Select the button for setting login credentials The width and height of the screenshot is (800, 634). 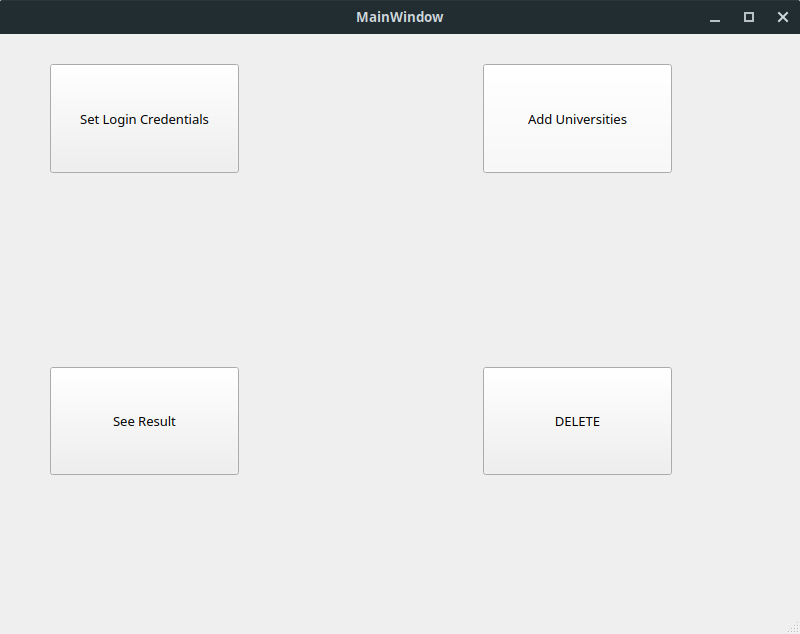click(144, 118)
